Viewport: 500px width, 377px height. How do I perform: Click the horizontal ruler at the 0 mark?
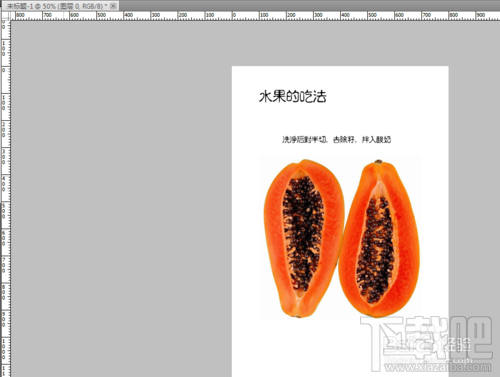233,16
